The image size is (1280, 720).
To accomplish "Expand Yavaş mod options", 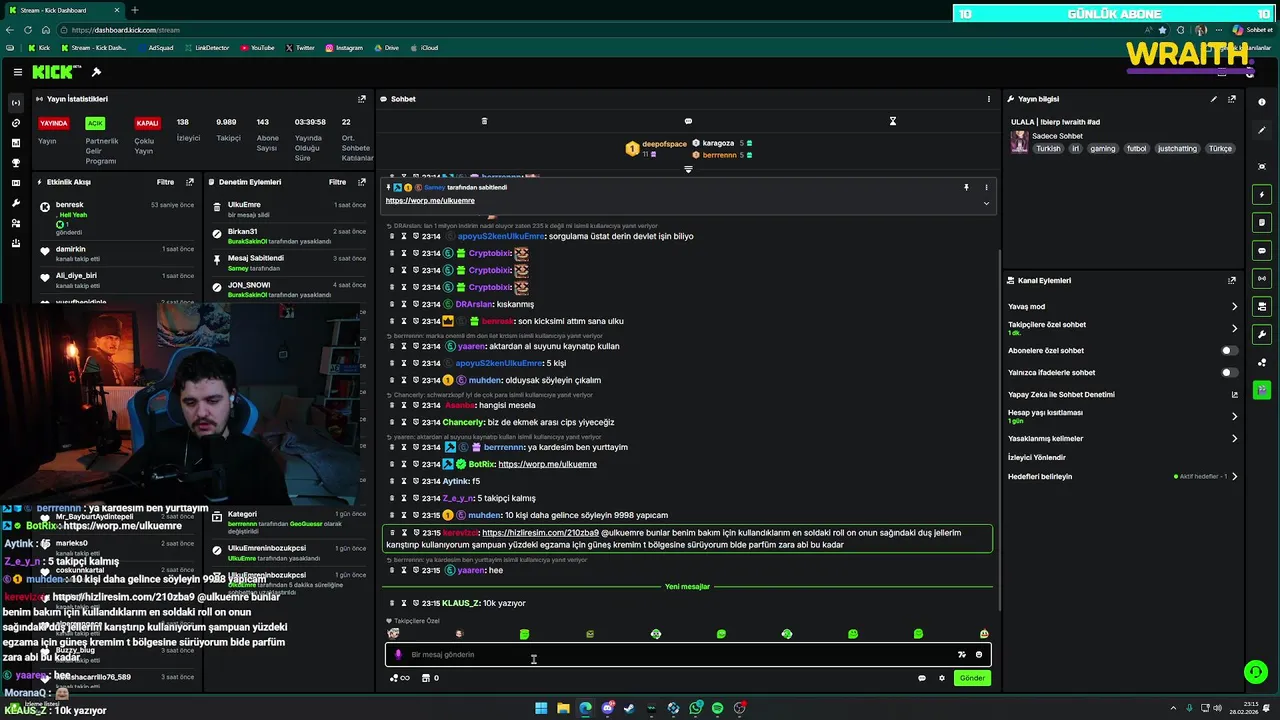I will (1234, 307).
